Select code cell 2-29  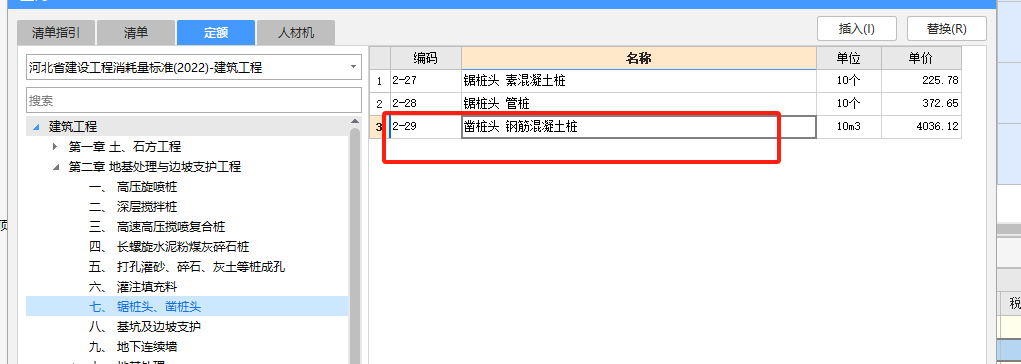pos(426,127)
